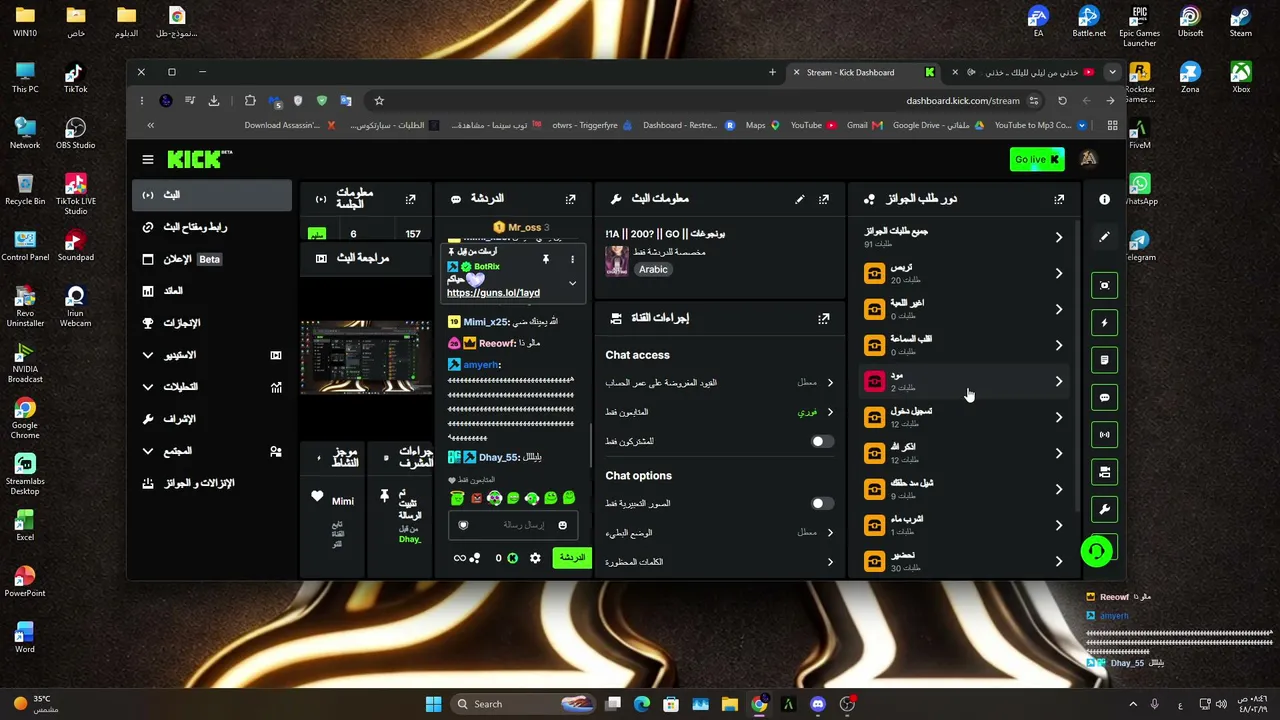Toggle the chat bubble widget icon
This screenshot has height=720, width=1280.
click(x=1105, y=397)
